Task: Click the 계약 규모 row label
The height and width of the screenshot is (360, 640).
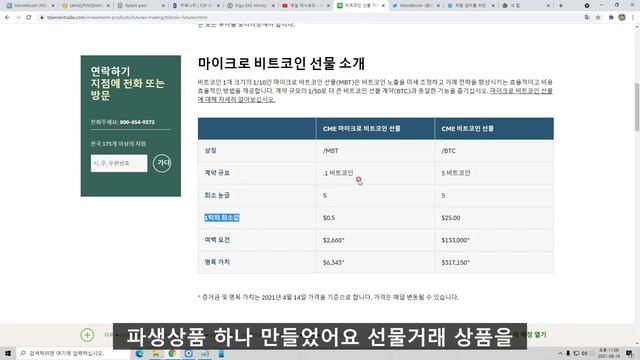Action: coord(217,173)
